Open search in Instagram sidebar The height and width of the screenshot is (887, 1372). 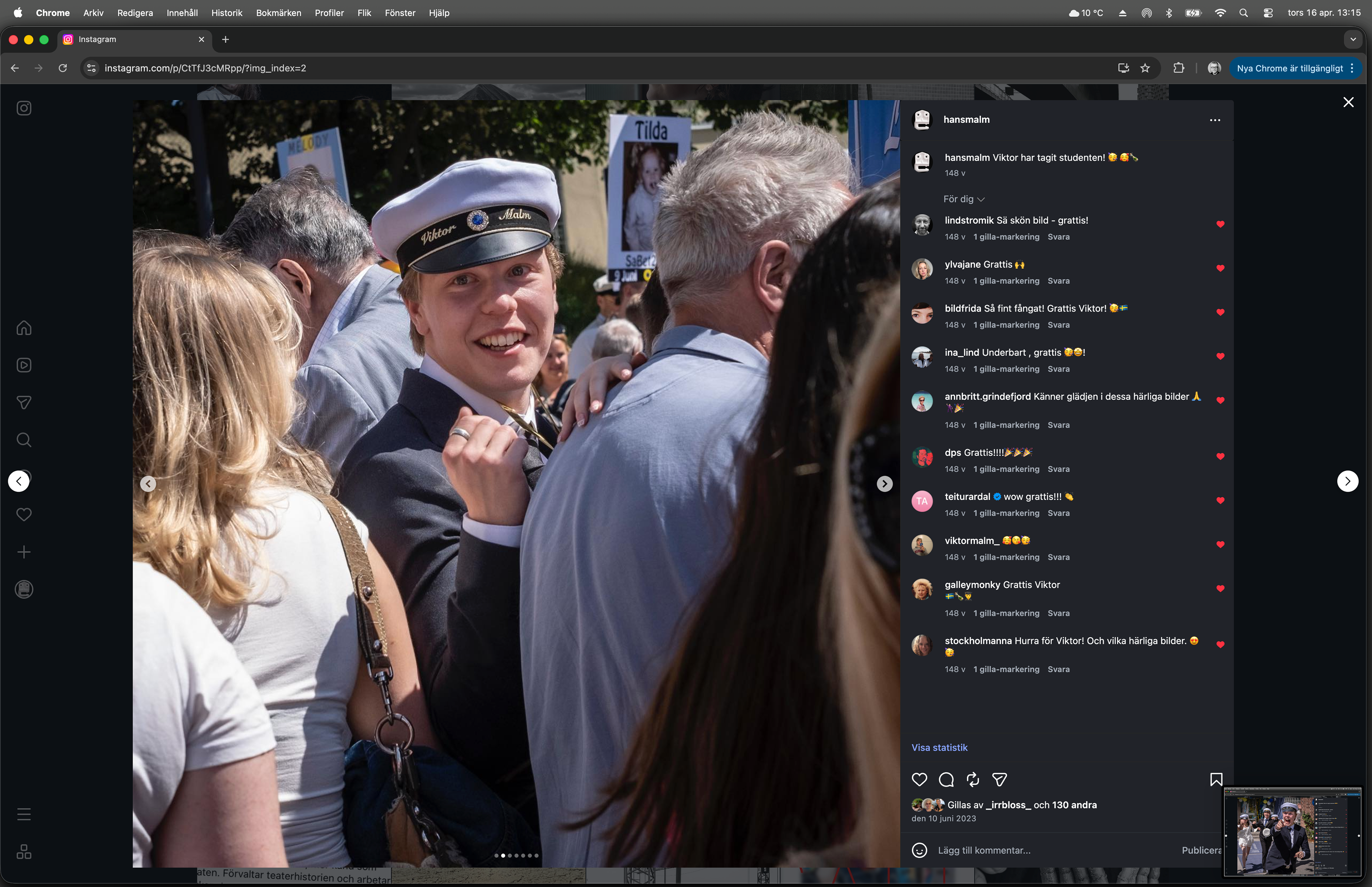(x=24, y=440)
